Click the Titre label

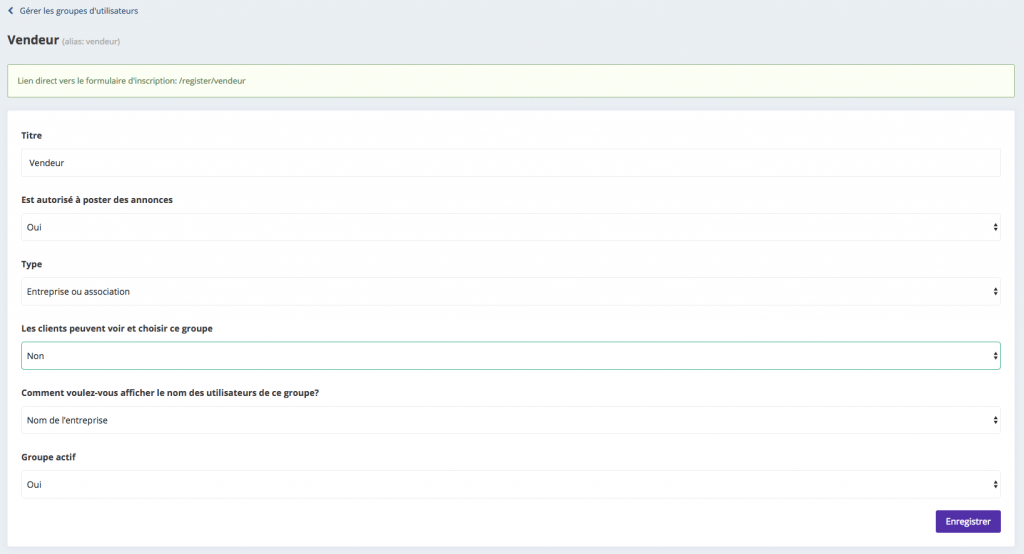pos(31,135)
